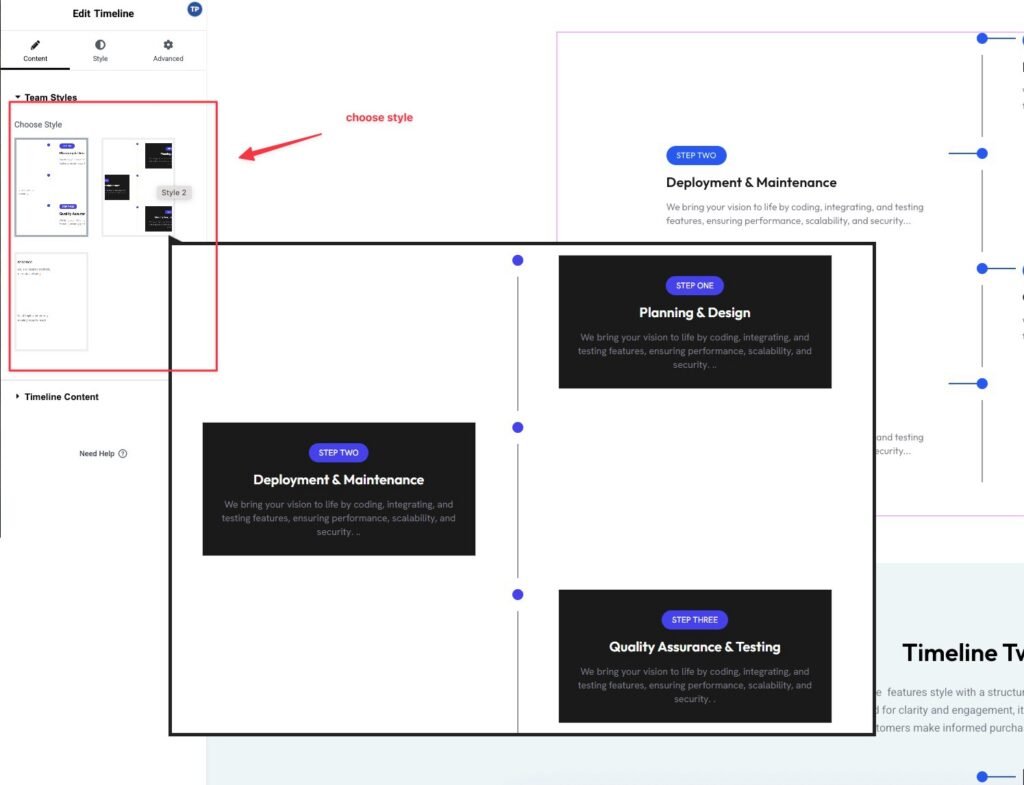The image size is (1024, 785).
Task: Click the Planning & Design heading
Action: coord(694,313)
